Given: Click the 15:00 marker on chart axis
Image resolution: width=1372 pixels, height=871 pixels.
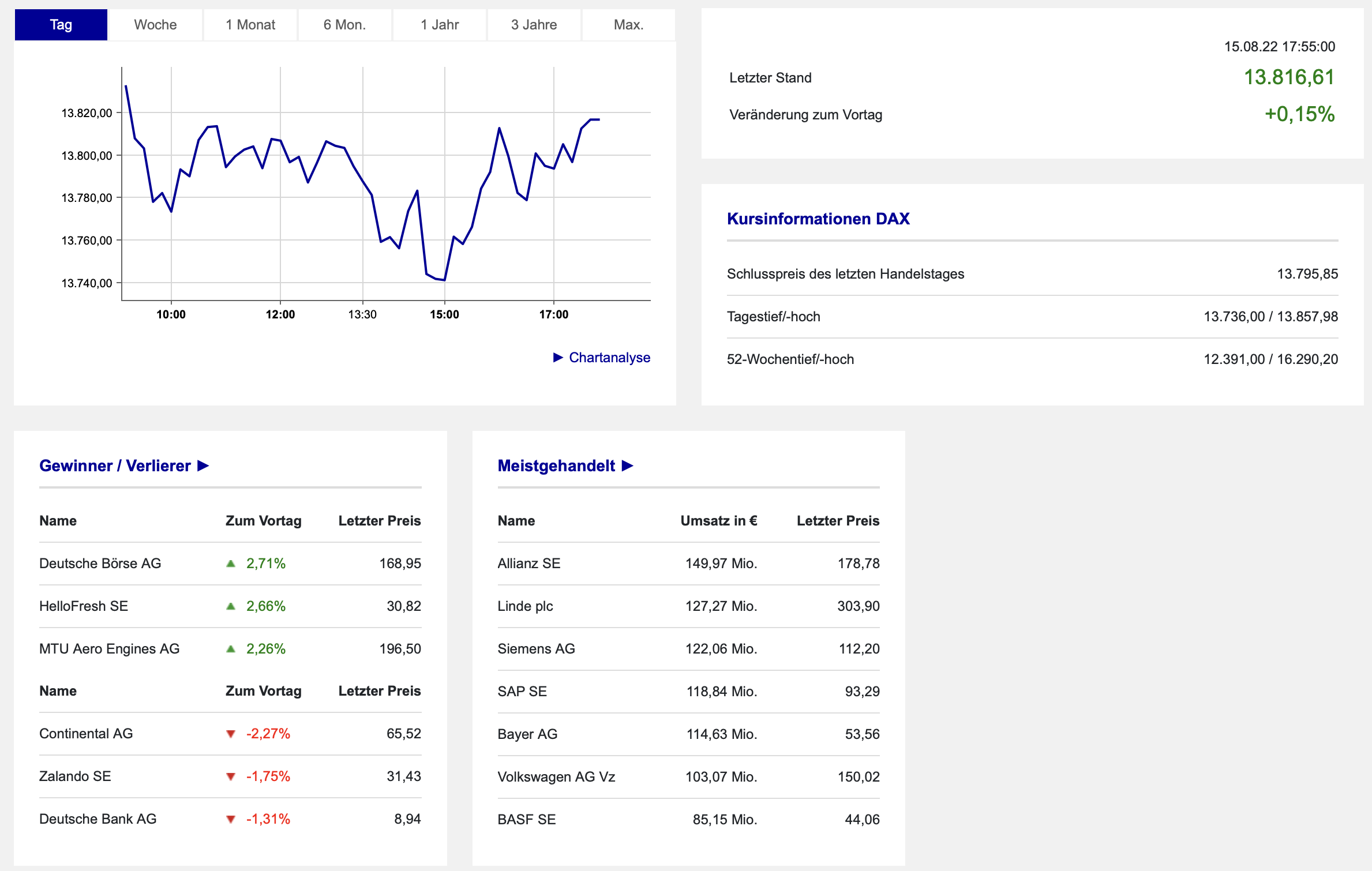Looking at the screenshot, I should [x=444, y=314].
